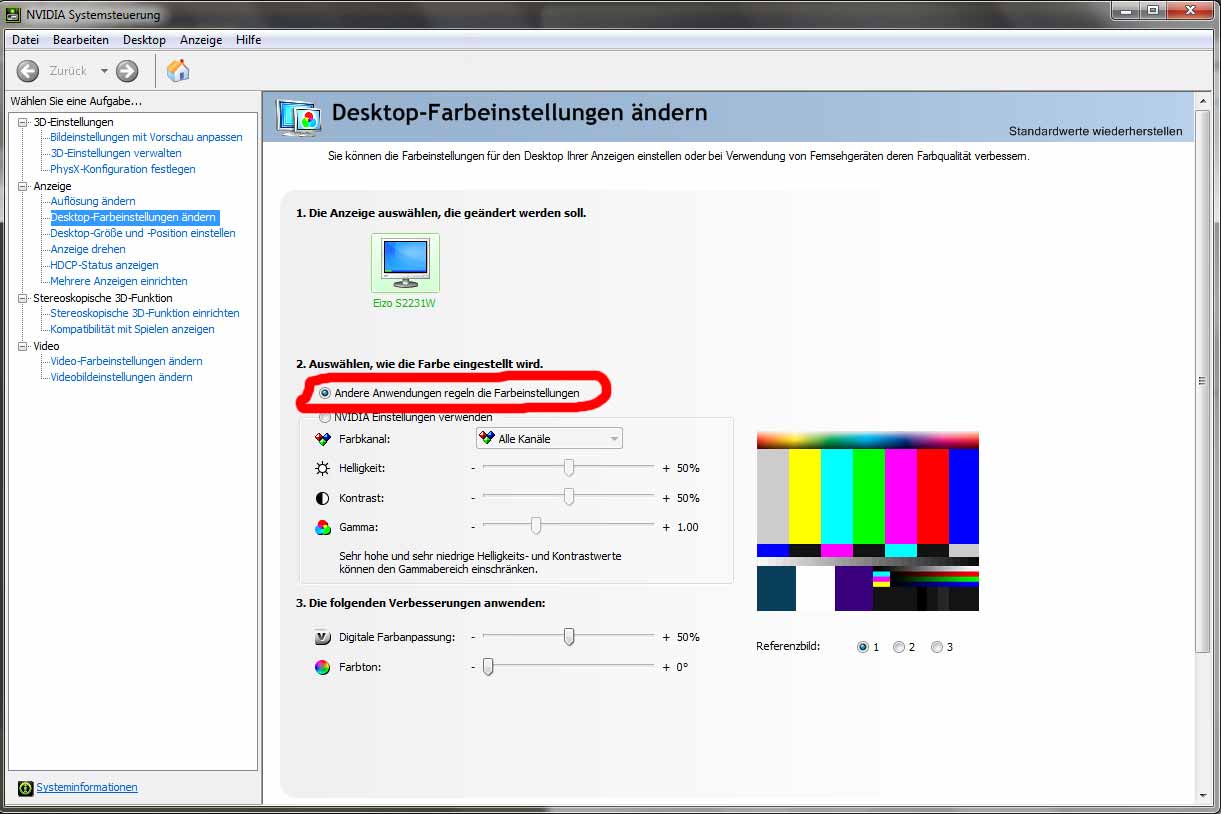Click the Farbton color wheel icon

[322, 667]
